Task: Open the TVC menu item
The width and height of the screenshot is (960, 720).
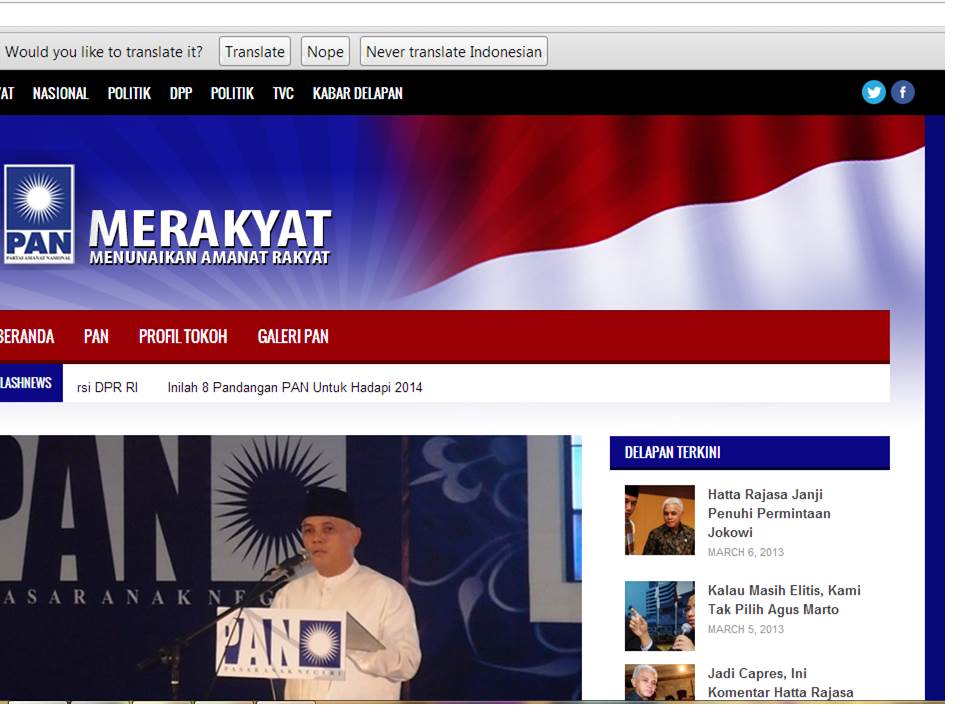Action: [283, 94]
